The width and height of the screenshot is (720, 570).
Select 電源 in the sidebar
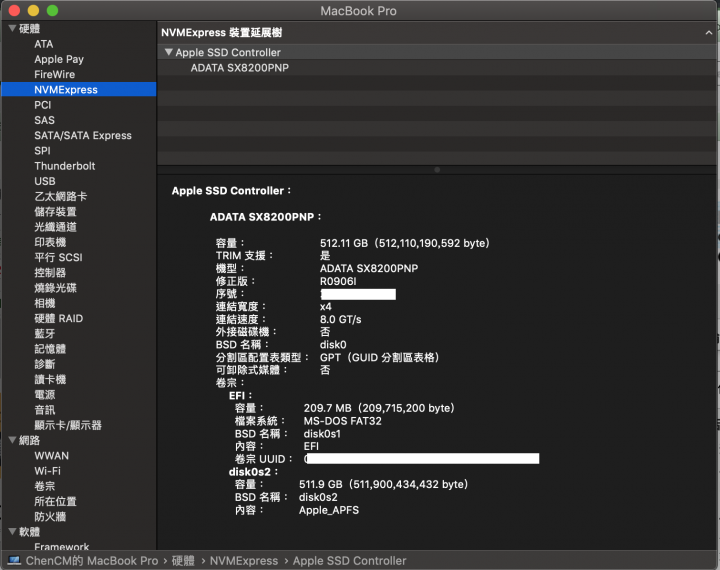tap(45, 395)
